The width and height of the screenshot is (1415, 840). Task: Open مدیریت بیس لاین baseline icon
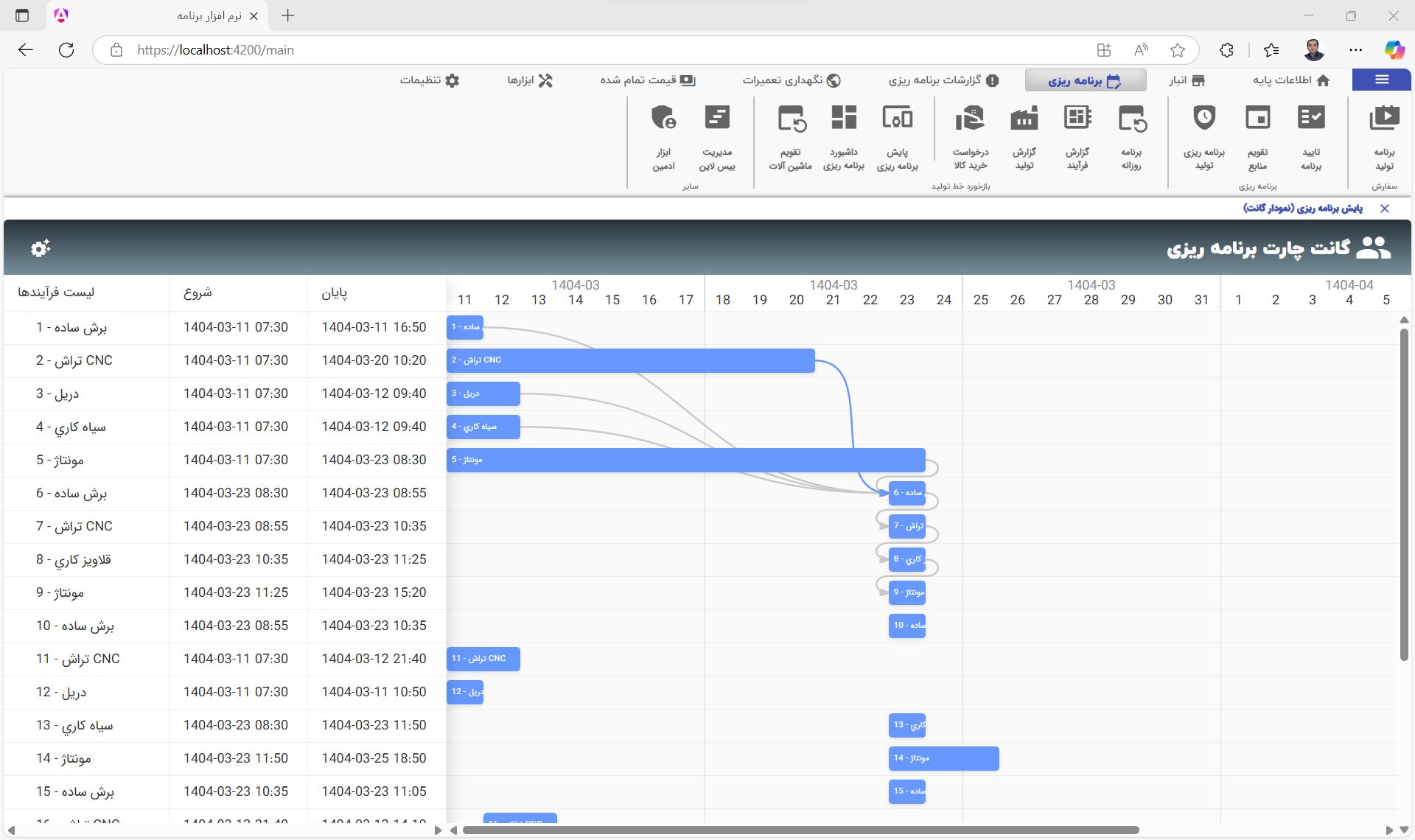[717, 119]
